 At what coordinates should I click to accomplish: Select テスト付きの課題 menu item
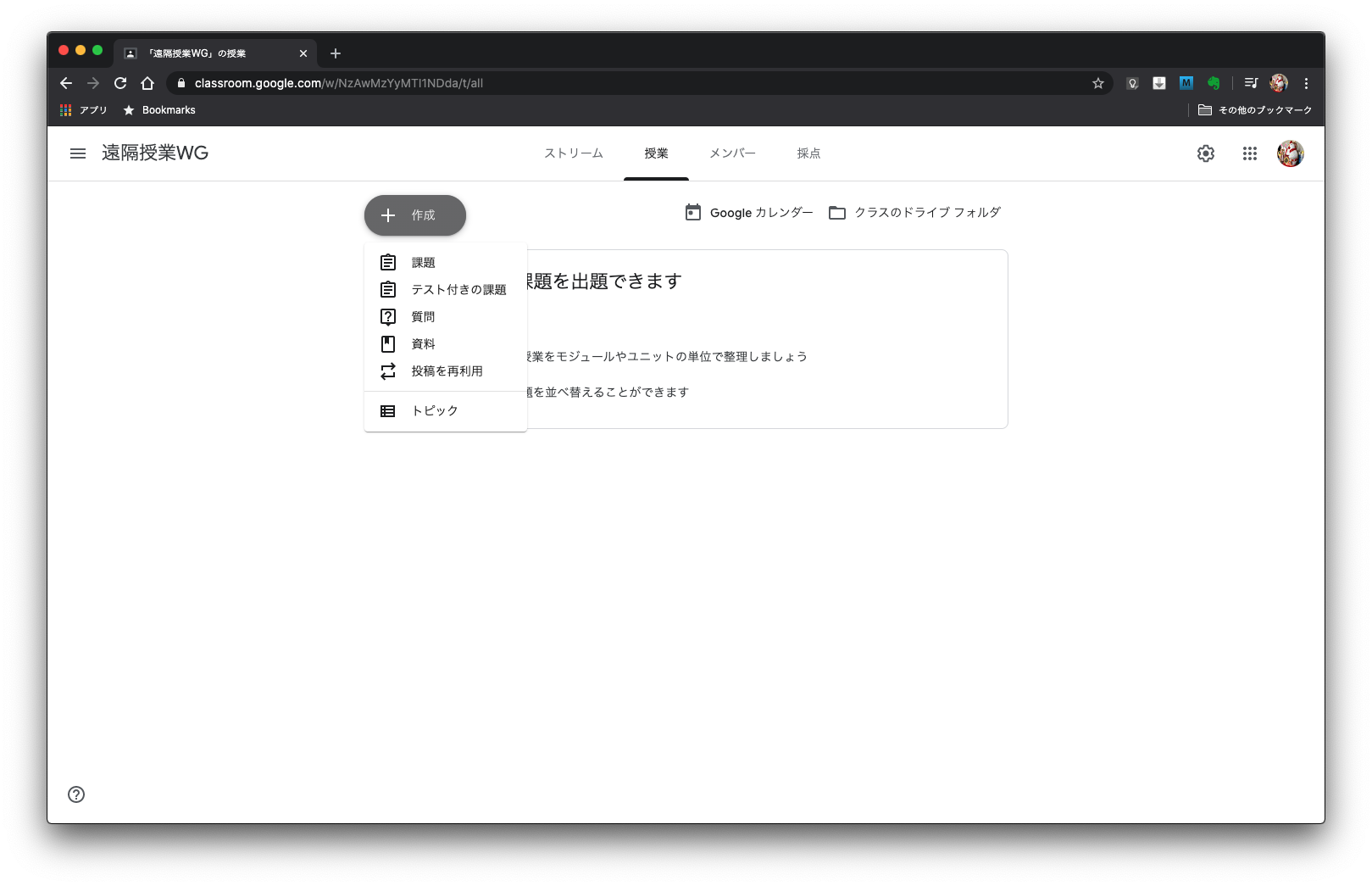[458, 290]
